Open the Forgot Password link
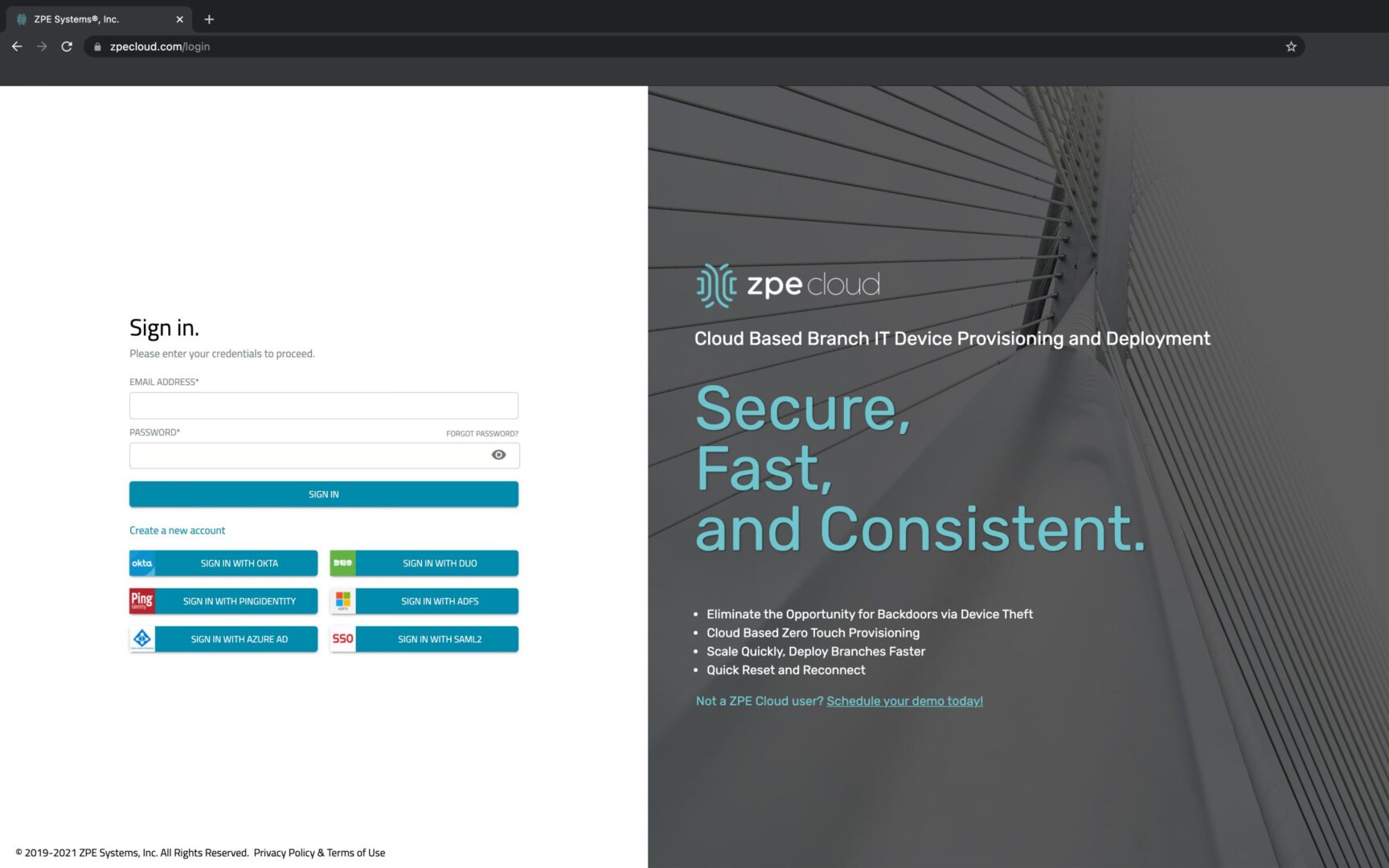The width and height of the screenshot is (1389, 868). coord(481,434)
